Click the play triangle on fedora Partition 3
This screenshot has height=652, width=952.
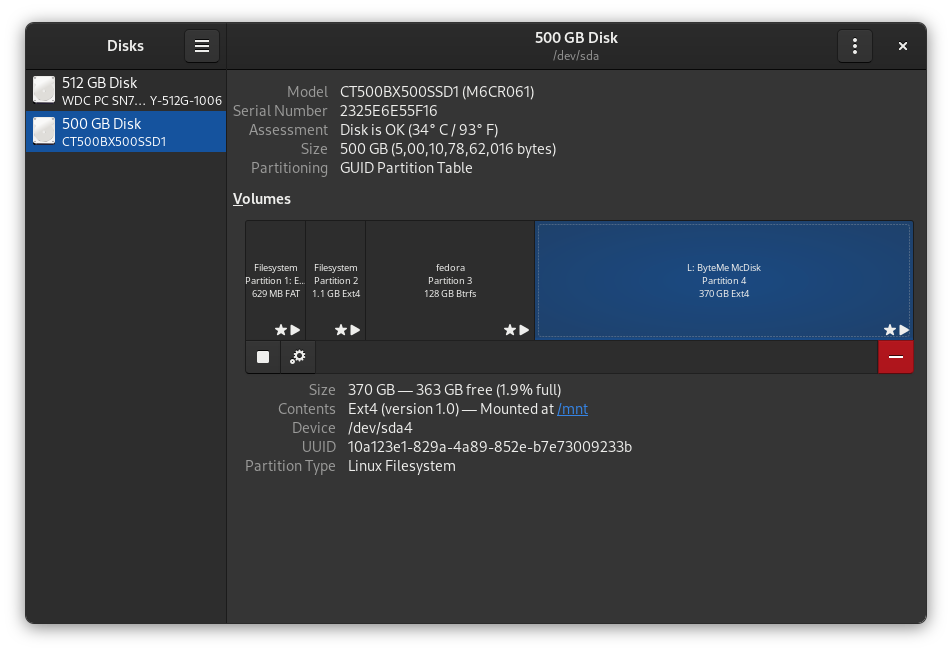coord(524,330)
